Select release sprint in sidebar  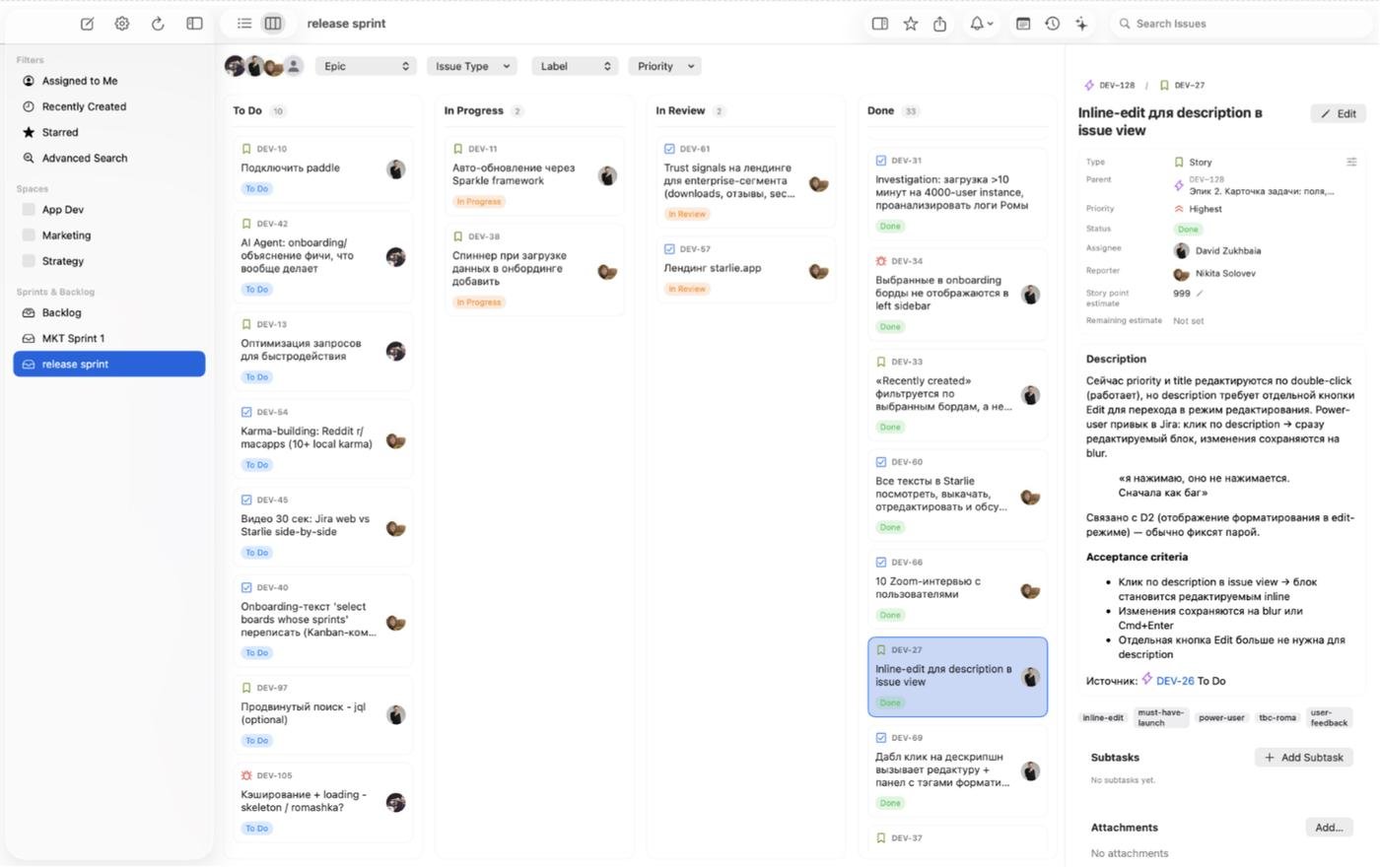click(109, 364)
